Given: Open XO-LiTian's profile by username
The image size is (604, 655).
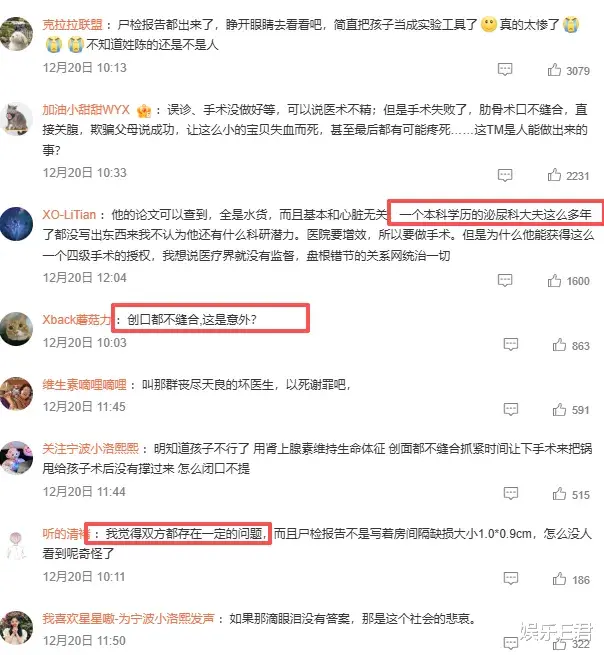Looking at the screenshot, I should (x=69, y=215).
